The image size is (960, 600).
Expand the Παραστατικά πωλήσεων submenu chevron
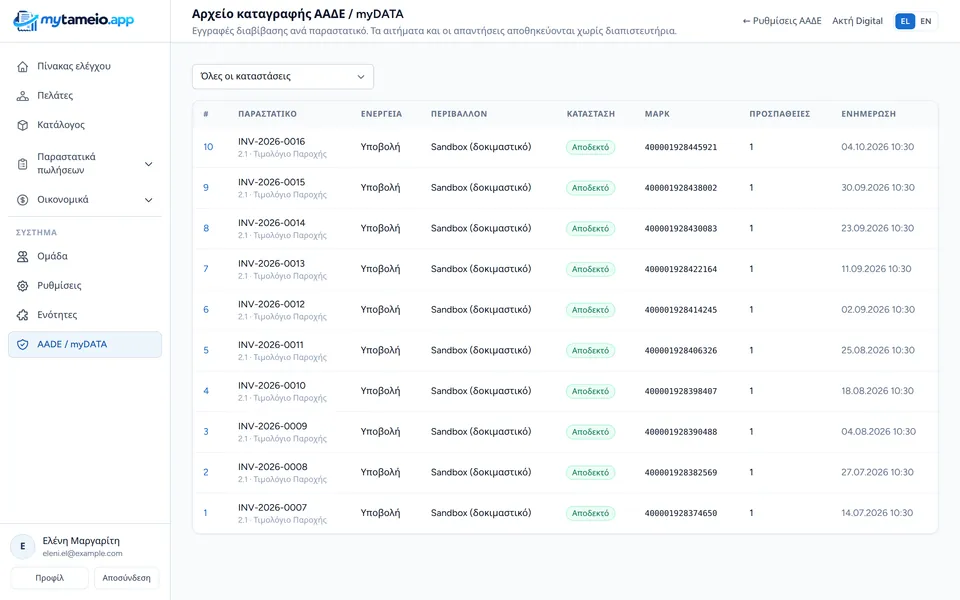coord(148,164)
